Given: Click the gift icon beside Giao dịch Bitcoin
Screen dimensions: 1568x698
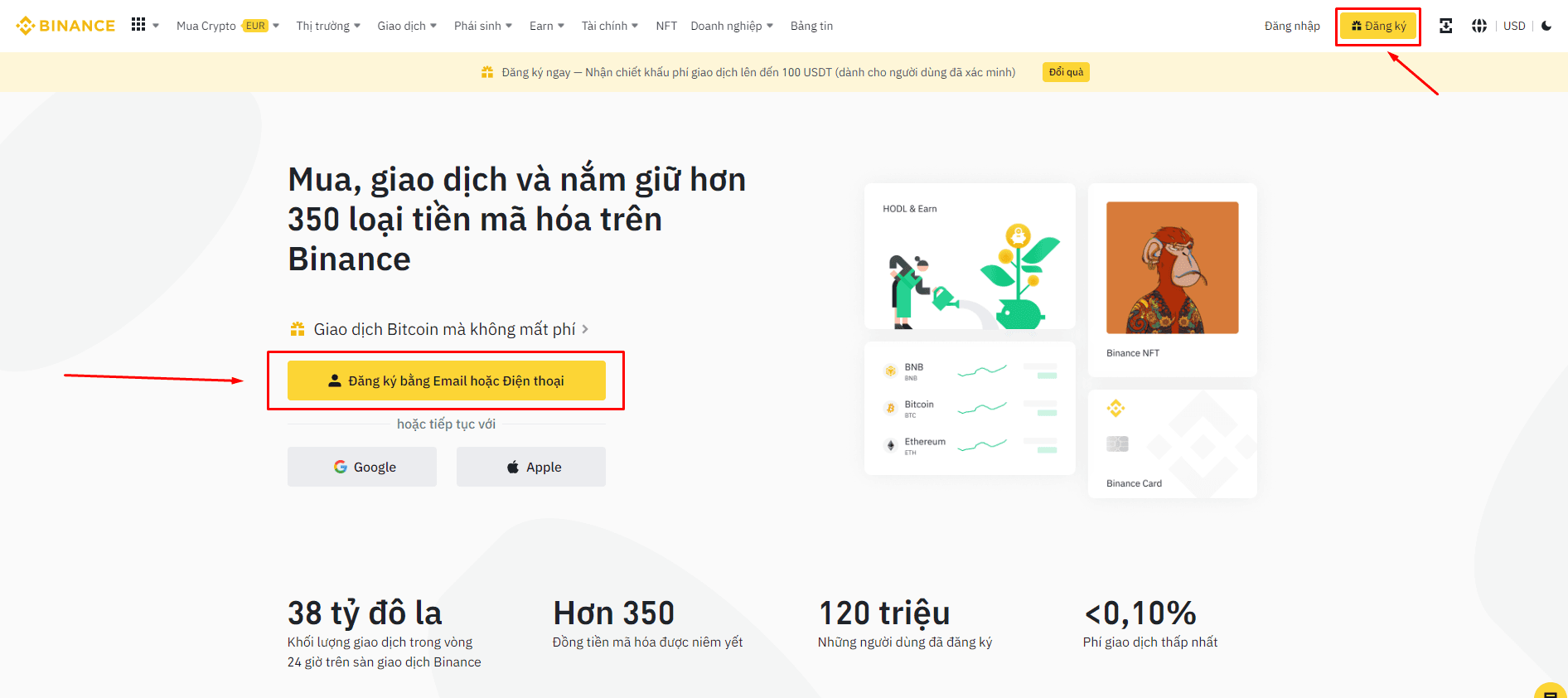Looking at the screenshot, I should 298,329.
